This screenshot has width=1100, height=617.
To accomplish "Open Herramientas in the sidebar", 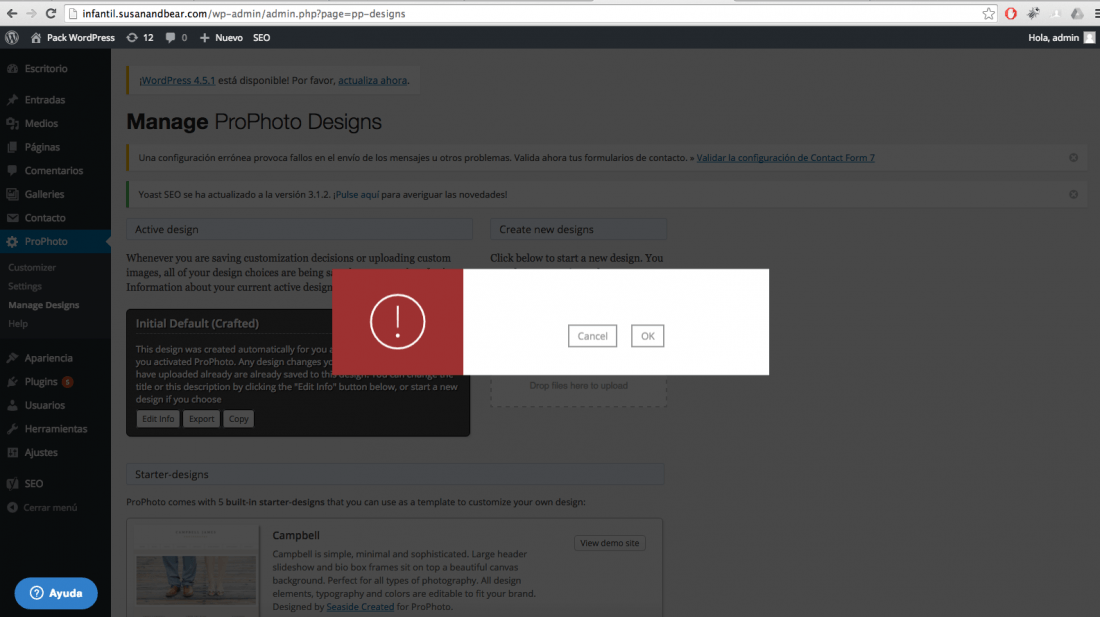I will (x=55, y=429).
